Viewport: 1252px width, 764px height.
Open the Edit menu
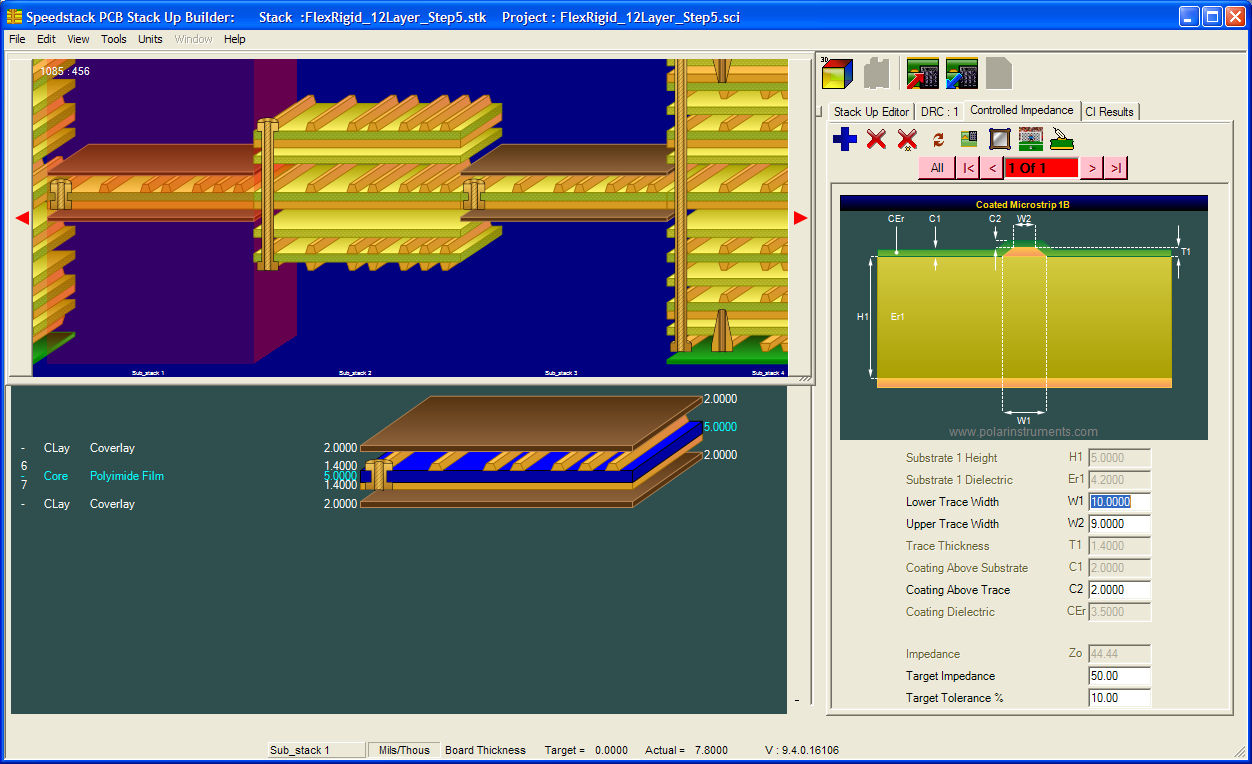point(46,39)
